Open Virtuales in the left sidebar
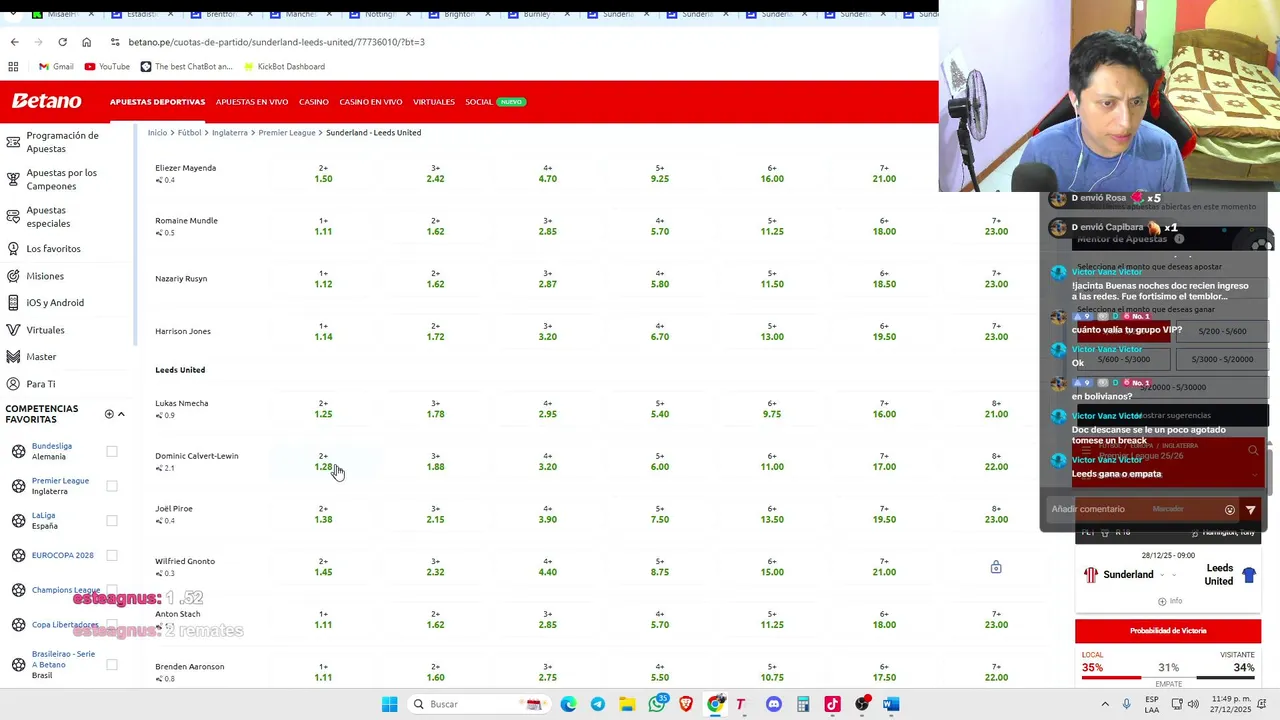This screenshot has width=1280, height=720. click(45, 330)
